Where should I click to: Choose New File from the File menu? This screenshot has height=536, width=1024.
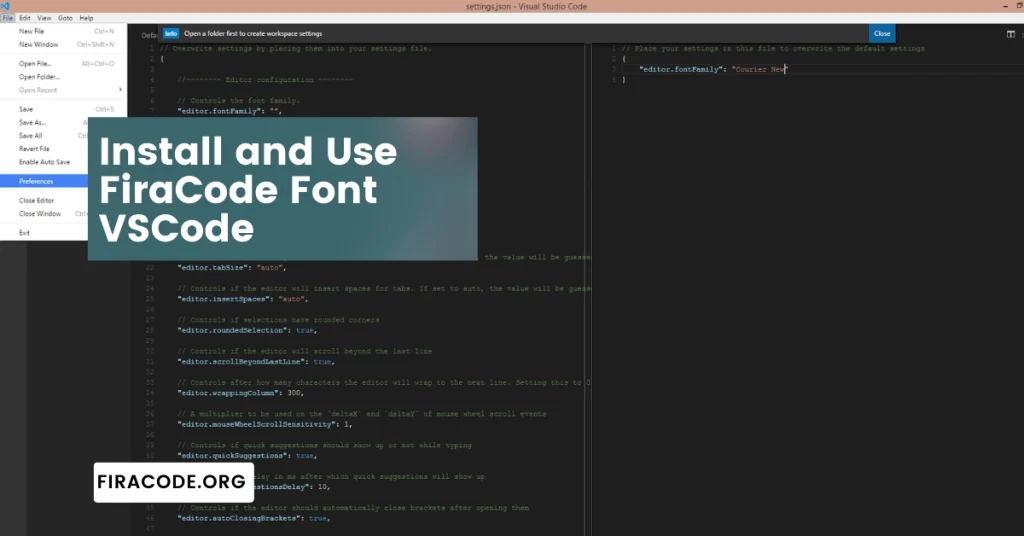[64, 31]
